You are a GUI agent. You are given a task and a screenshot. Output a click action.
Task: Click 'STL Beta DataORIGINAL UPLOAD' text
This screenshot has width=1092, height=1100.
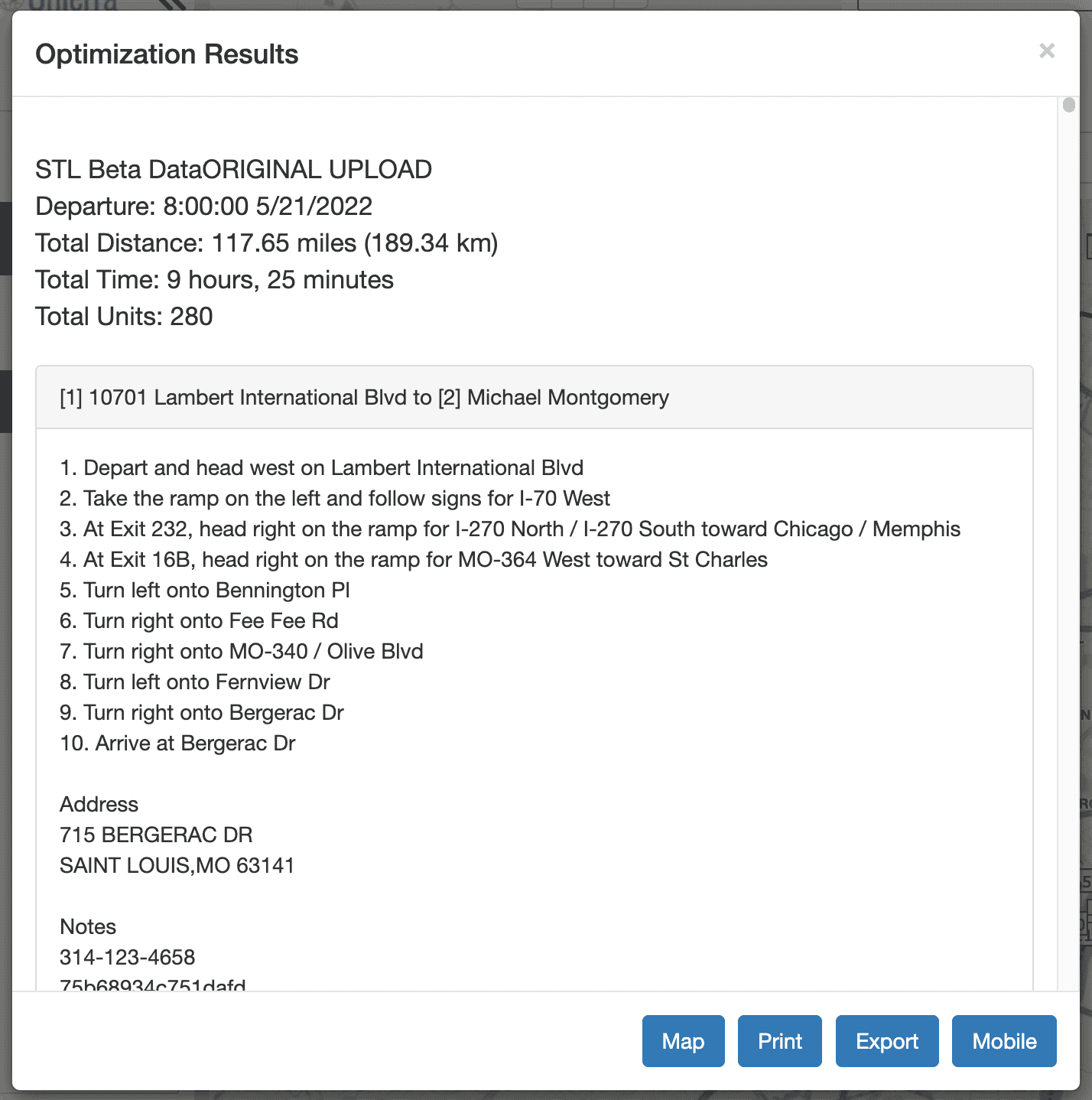(234, 169)
